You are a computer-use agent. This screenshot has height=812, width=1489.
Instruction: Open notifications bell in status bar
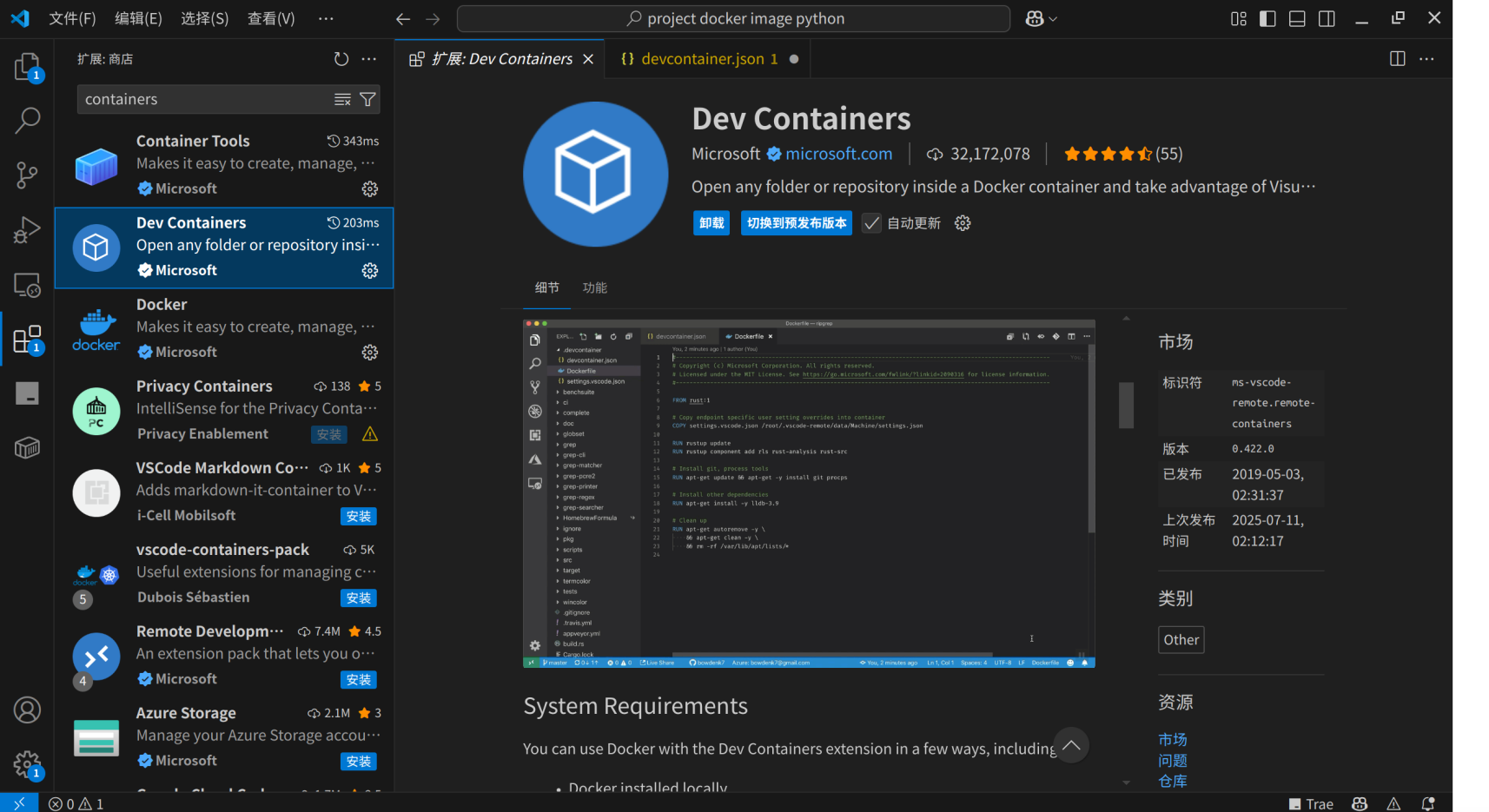tap(1427, 804)
